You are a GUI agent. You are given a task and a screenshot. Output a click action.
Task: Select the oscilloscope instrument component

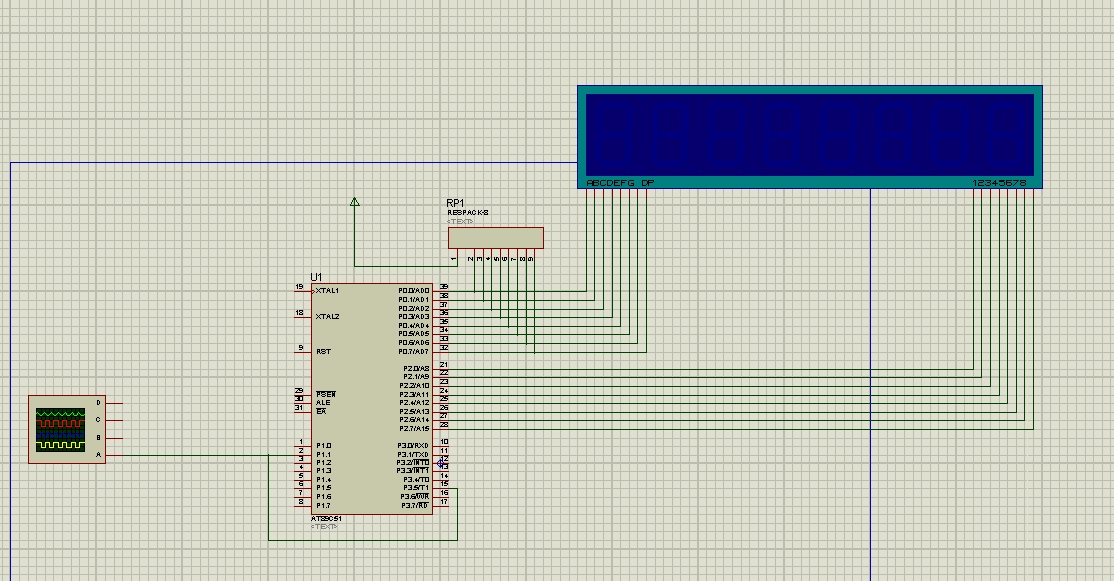coord(67,430)
